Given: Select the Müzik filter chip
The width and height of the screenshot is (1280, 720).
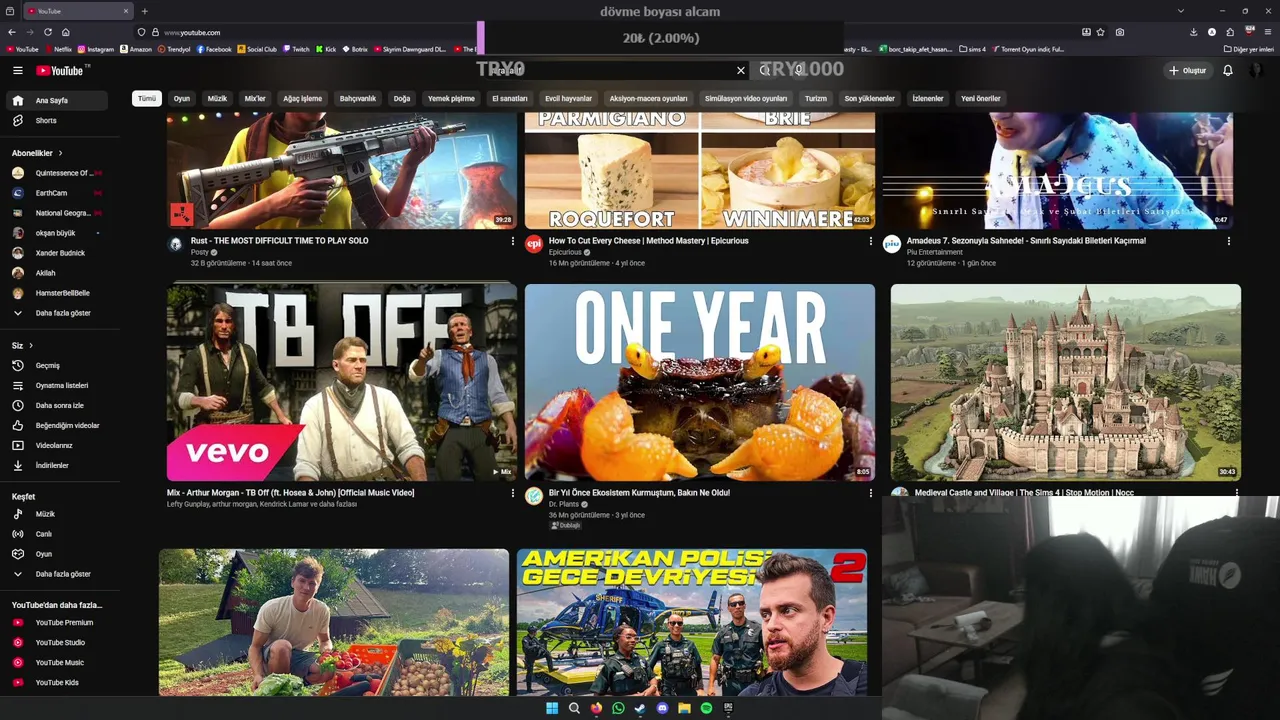Looking at the screenshot, I should 217,98.
